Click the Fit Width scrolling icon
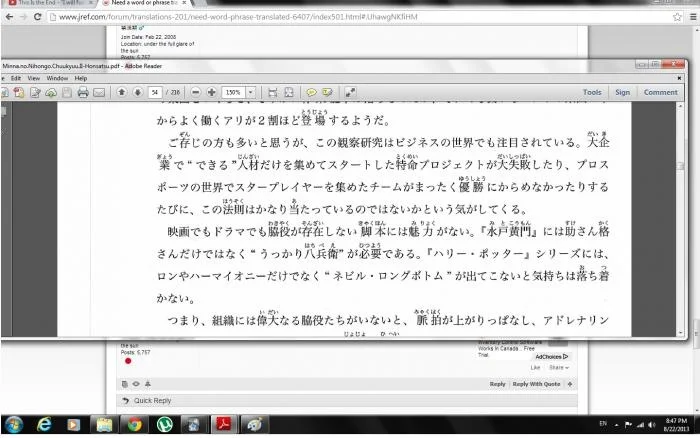The height and width of the screenshot is (438, 700). (x=272, y=92)
